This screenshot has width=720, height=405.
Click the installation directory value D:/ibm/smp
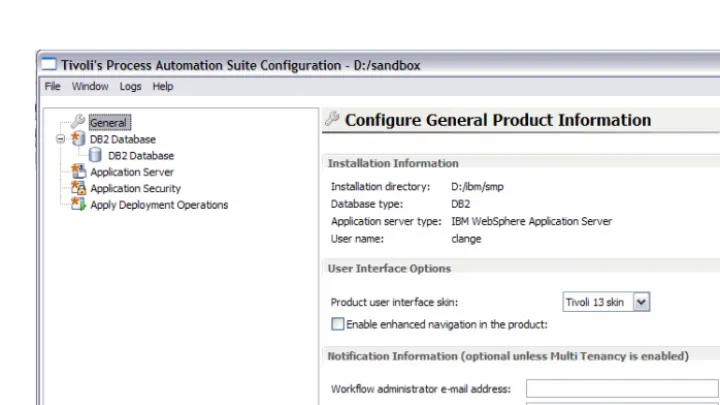[x=478, y=186]
